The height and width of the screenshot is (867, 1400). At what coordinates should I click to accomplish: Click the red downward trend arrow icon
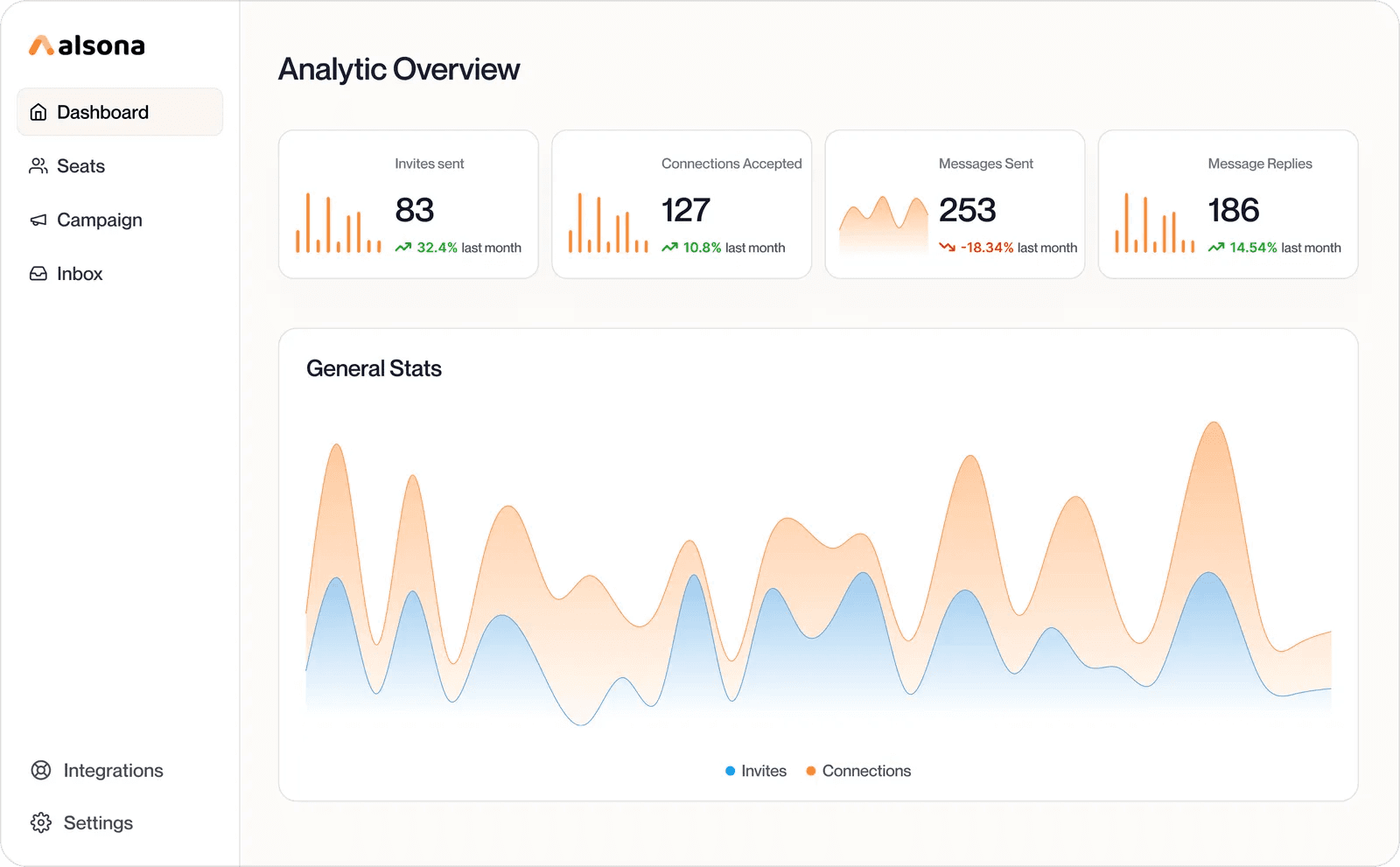tap(947, 248)
